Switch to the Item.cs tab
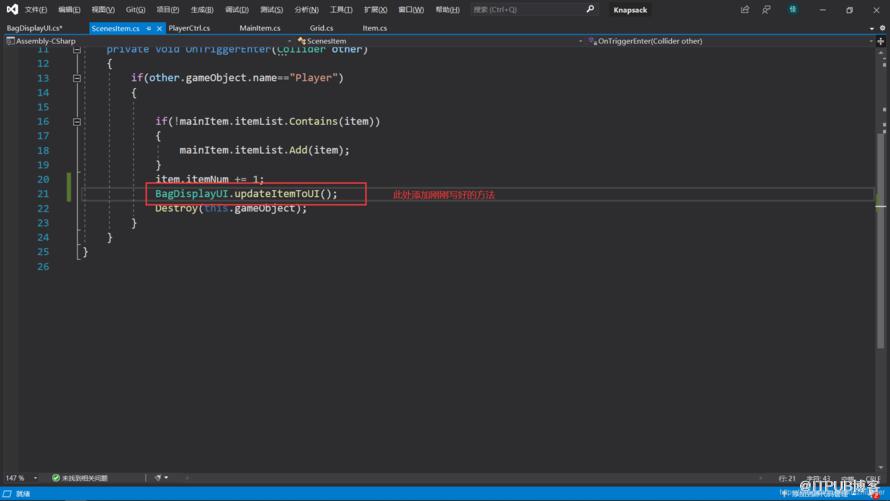The height and width of the screenshot is (501, 890). pos(375,28)
